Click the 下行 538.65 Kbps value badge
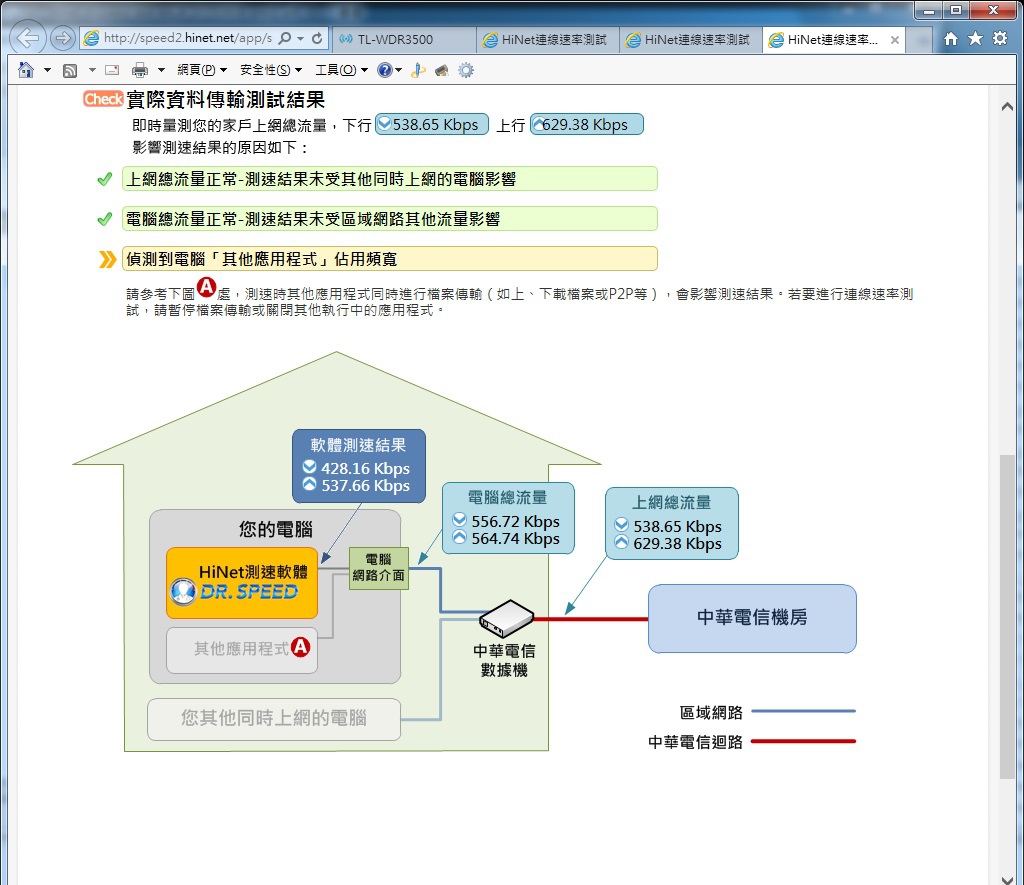 [x=432, y=124]
